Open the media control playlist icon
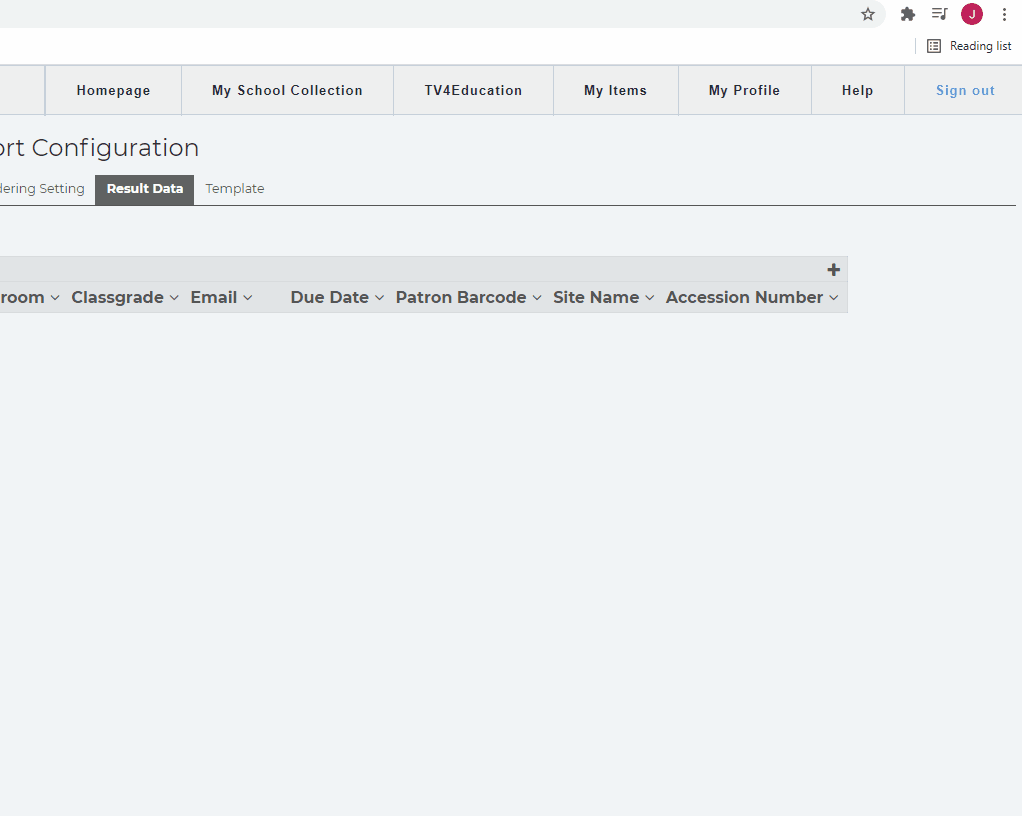1022x816 pixels. tap(939, 14)
